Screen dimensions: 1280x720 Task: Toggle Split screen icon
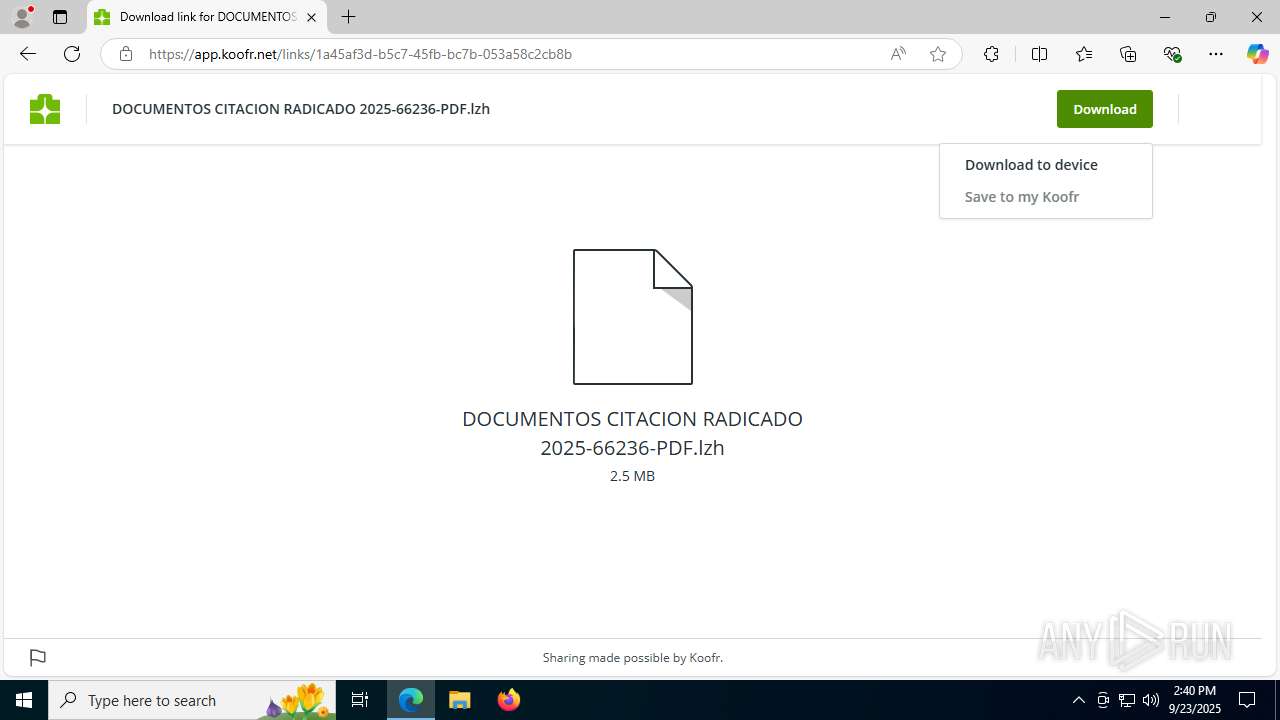1039,54
